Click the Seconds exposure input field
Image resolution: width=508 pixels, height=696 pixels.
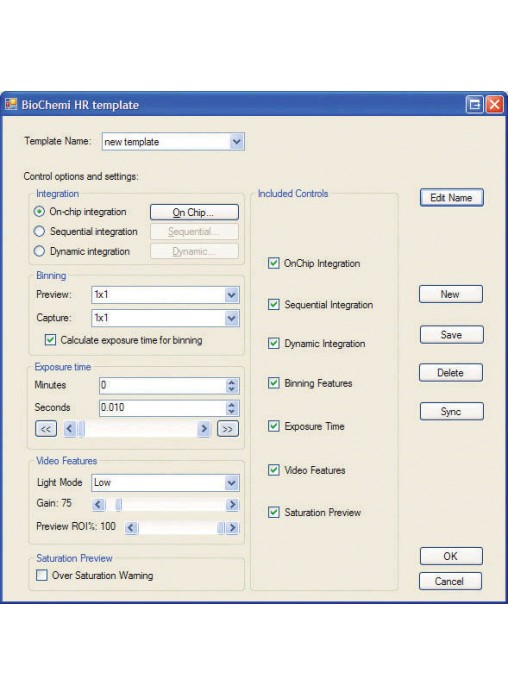(x=163, y=407)
